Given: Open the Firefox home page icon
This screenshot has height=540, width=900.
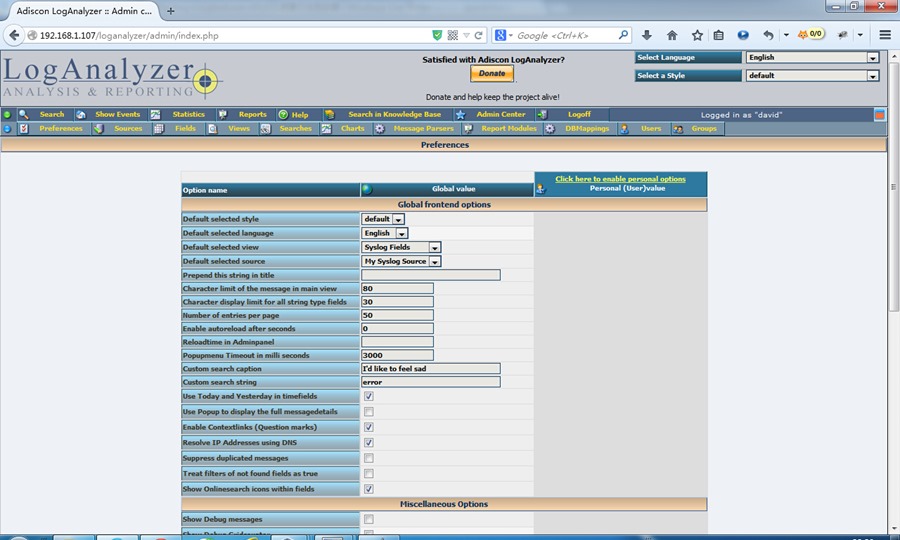Looking at the screenshot, I should click(672, 35).
